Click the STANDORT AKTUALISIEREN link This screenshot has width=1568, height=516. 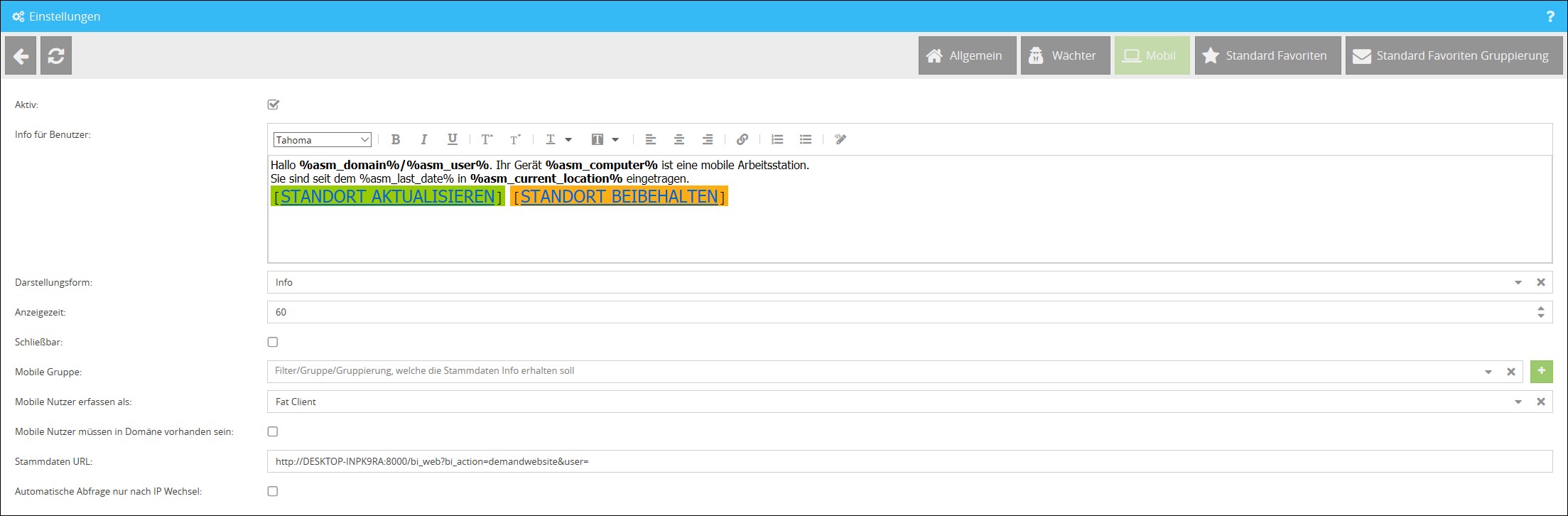click(388, 196)
